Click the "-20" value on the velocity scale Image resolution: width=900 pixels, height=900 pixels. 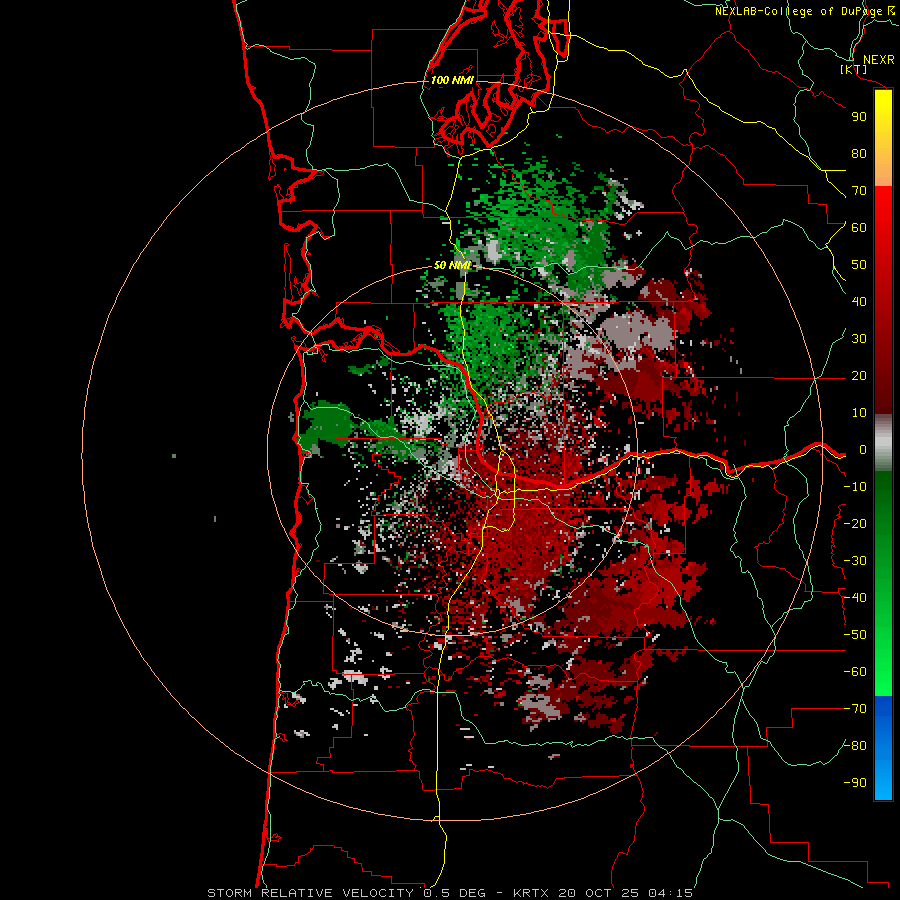coord(855,524)
